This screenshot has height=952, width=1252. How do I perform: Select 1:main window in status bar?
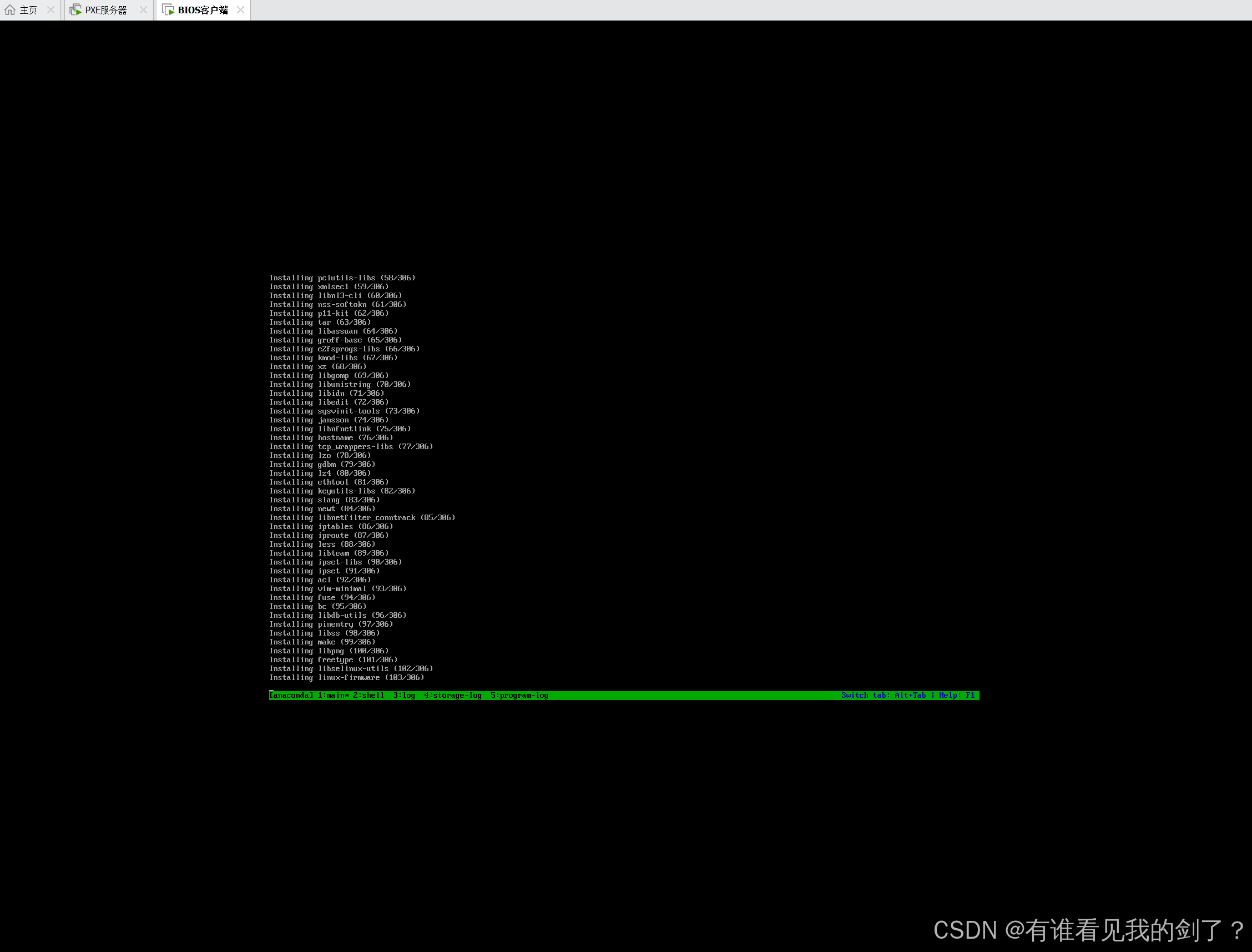[332, 696]
